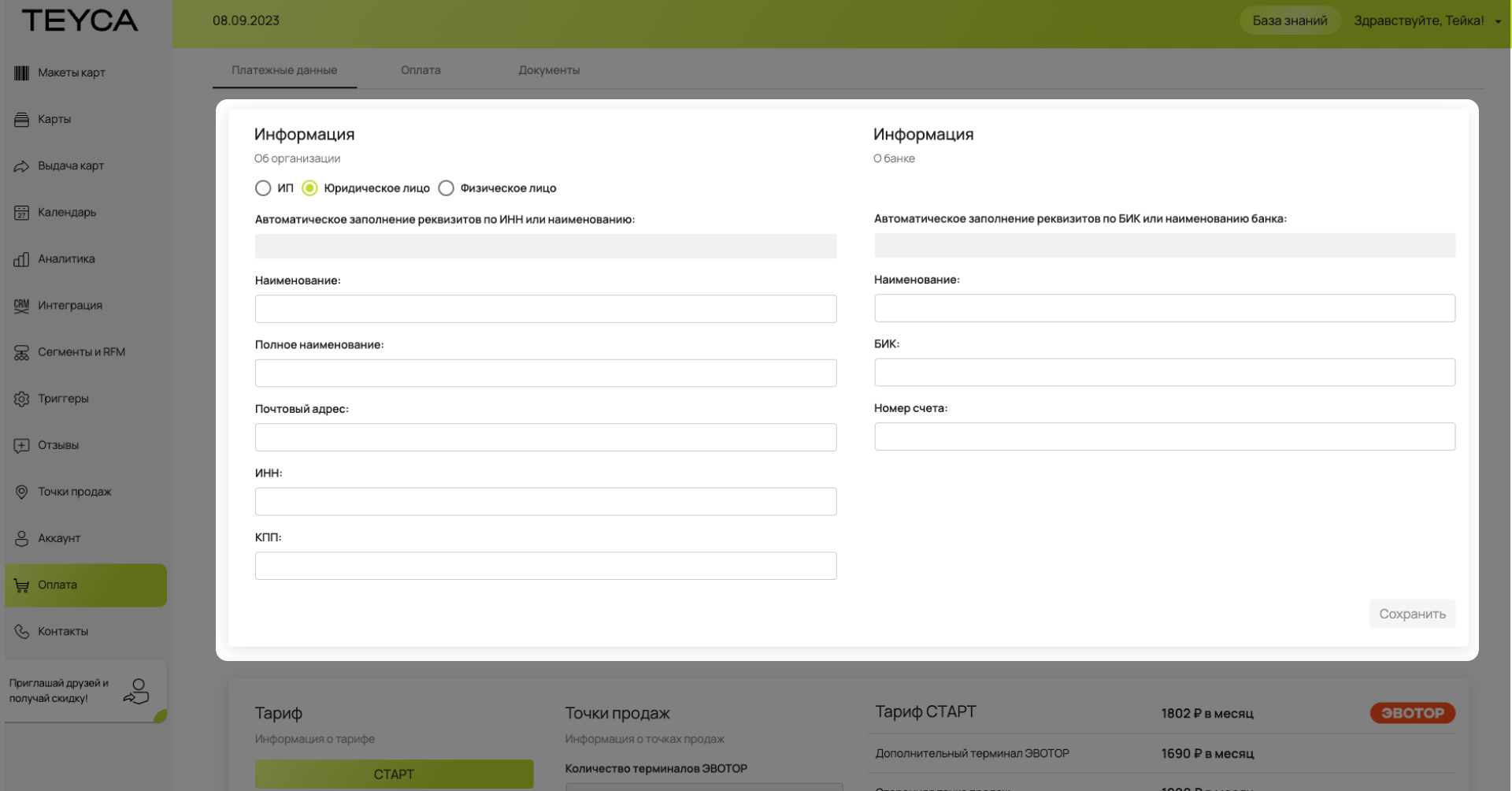Open the Аналитика chart icon
Screen dimensions: 1512x791
point(21,258)
